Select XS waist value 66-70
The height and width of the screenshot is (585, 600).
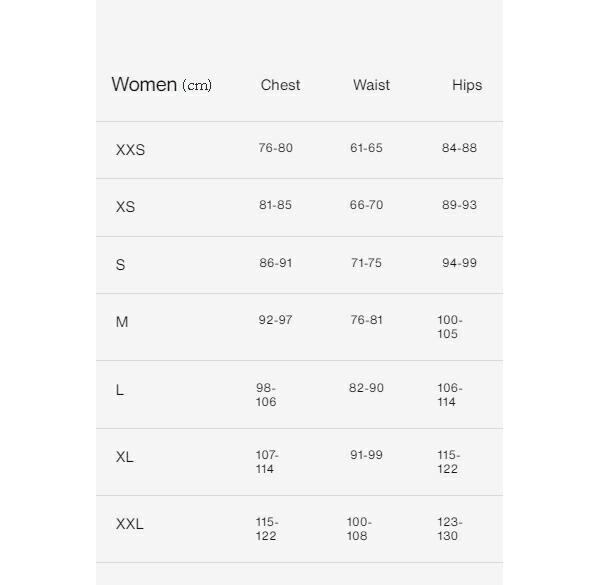click(x=366, y=205)
